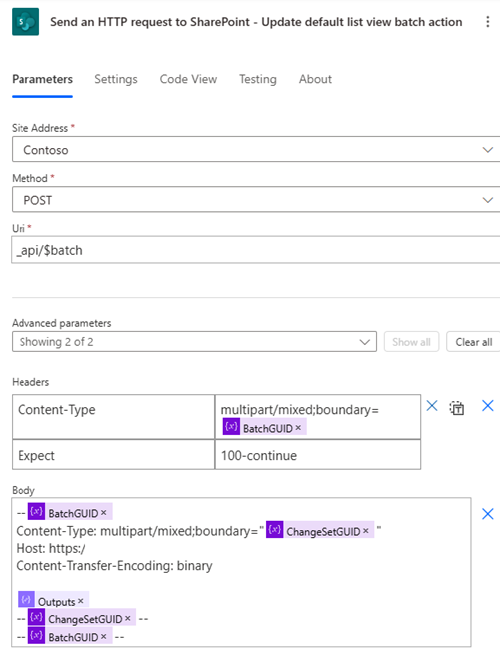Click the BatchGUID variable icon on Body's first line
500x649 pixels.
36,512
